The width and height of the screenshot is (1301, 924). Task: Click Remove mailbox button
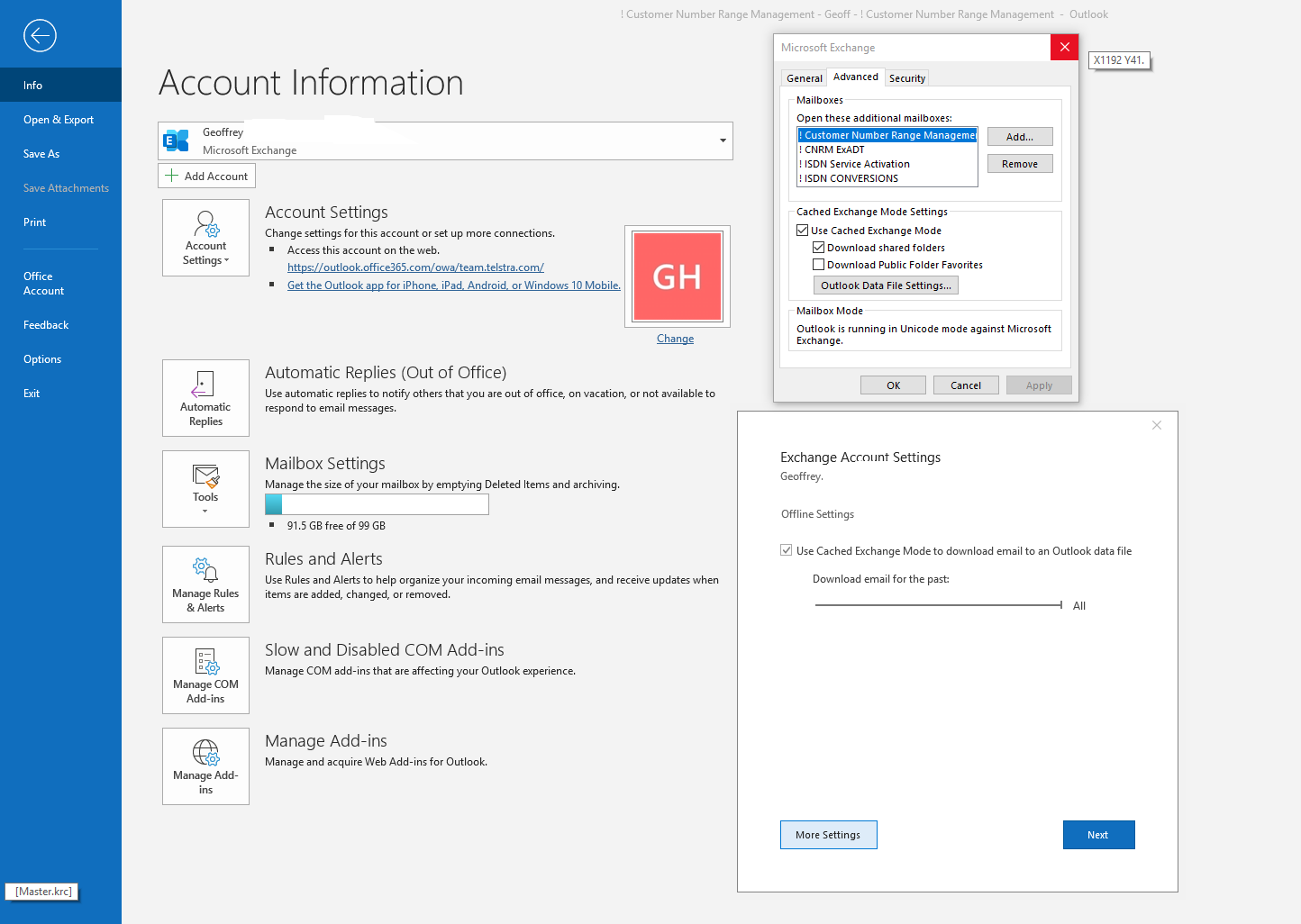1020,164
